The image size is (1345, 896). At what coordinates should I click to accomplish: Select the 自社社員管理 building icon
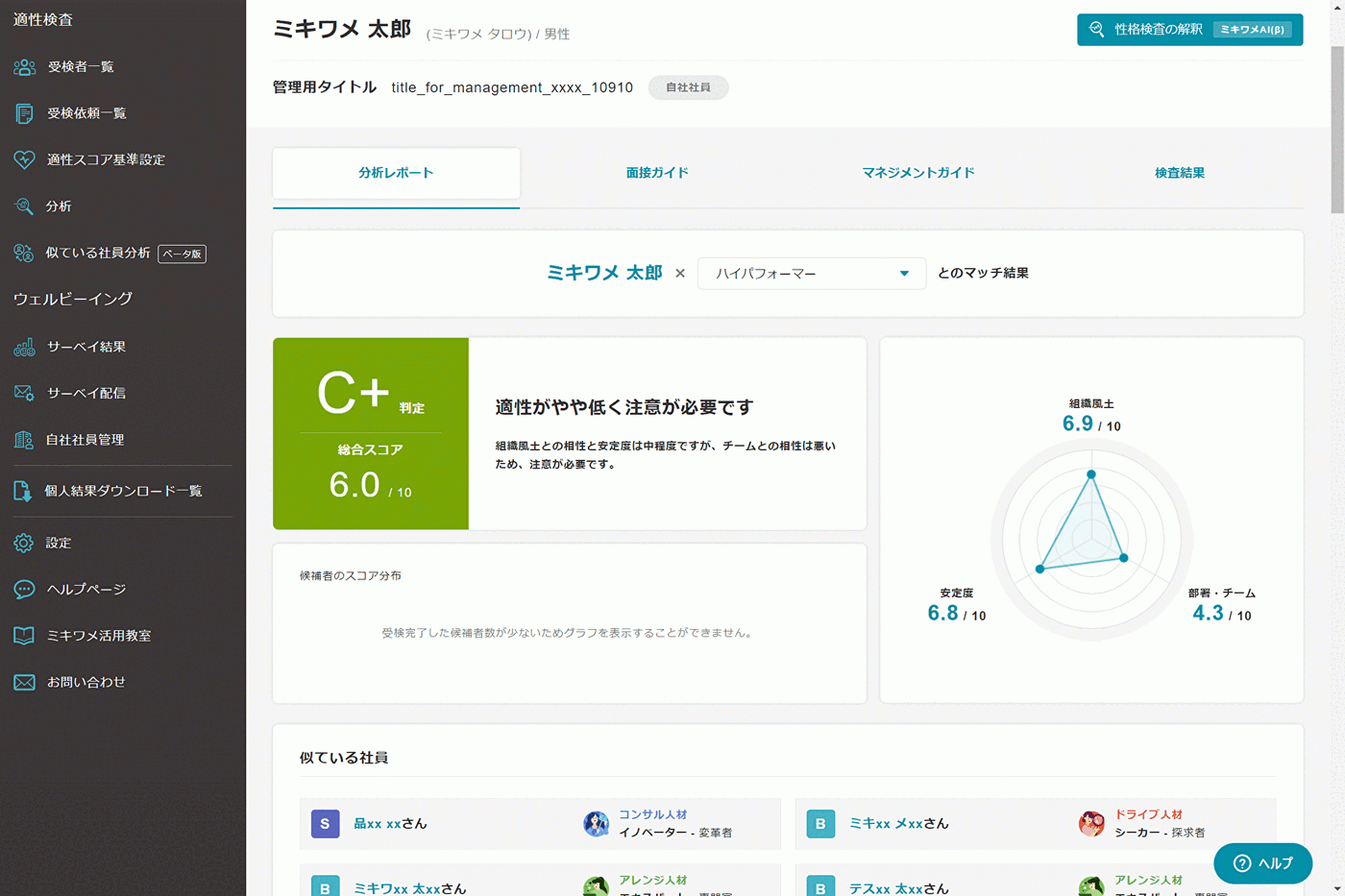pos(24,440)
